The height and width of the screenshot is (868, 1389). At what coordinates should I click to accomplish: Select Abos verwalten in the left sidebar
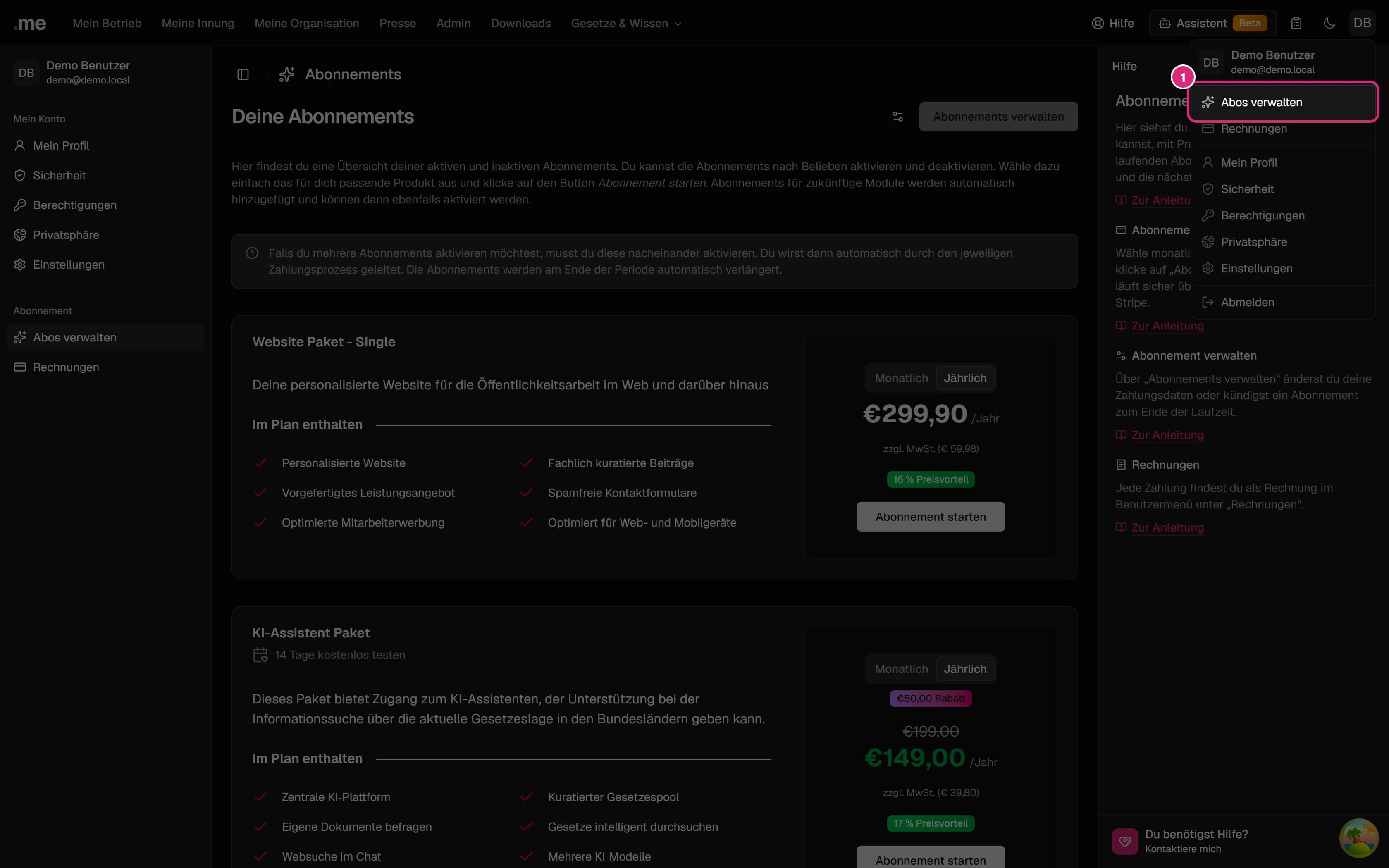coord(105,338)
